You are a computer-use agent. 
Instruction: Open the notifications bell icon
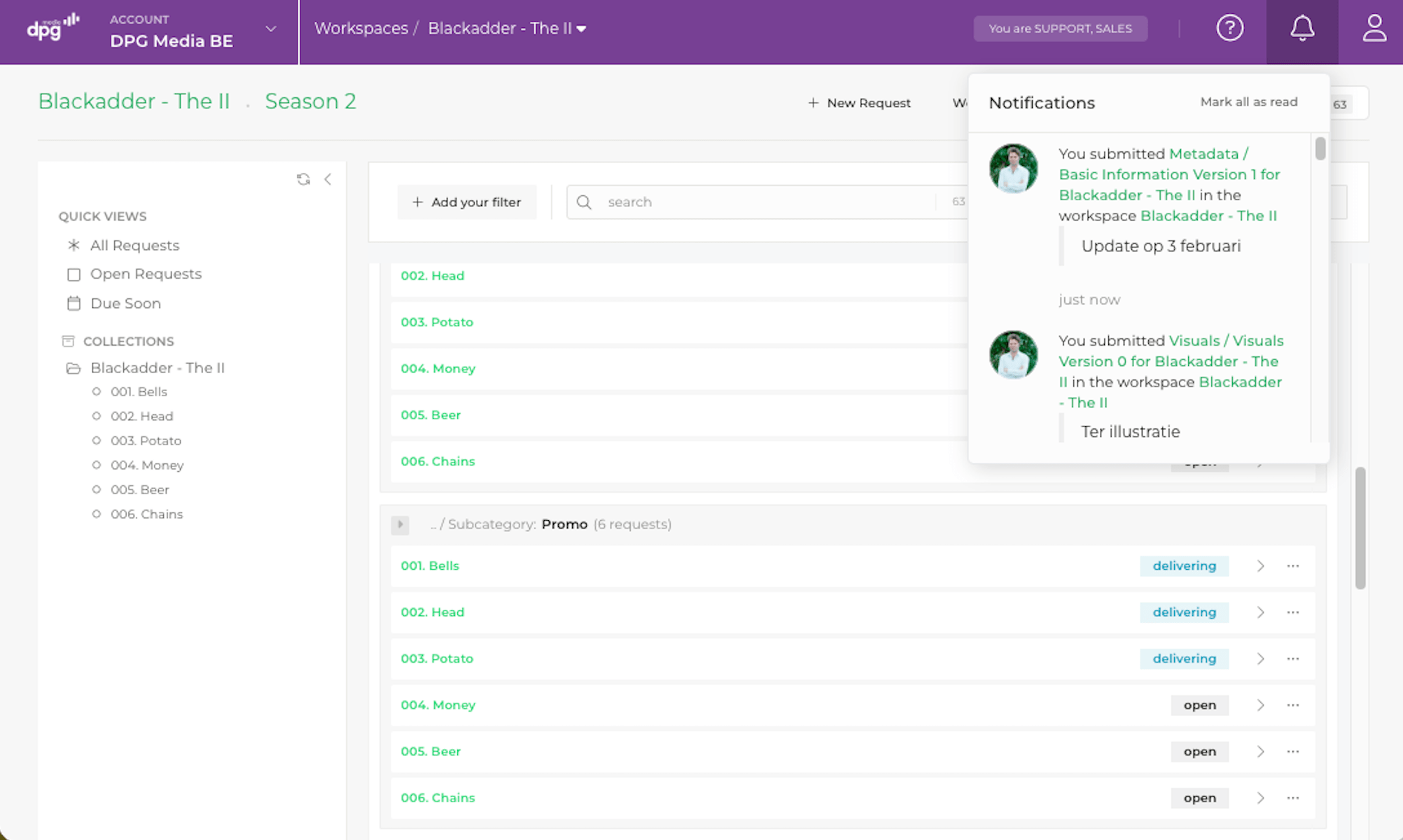[1301, 29]
